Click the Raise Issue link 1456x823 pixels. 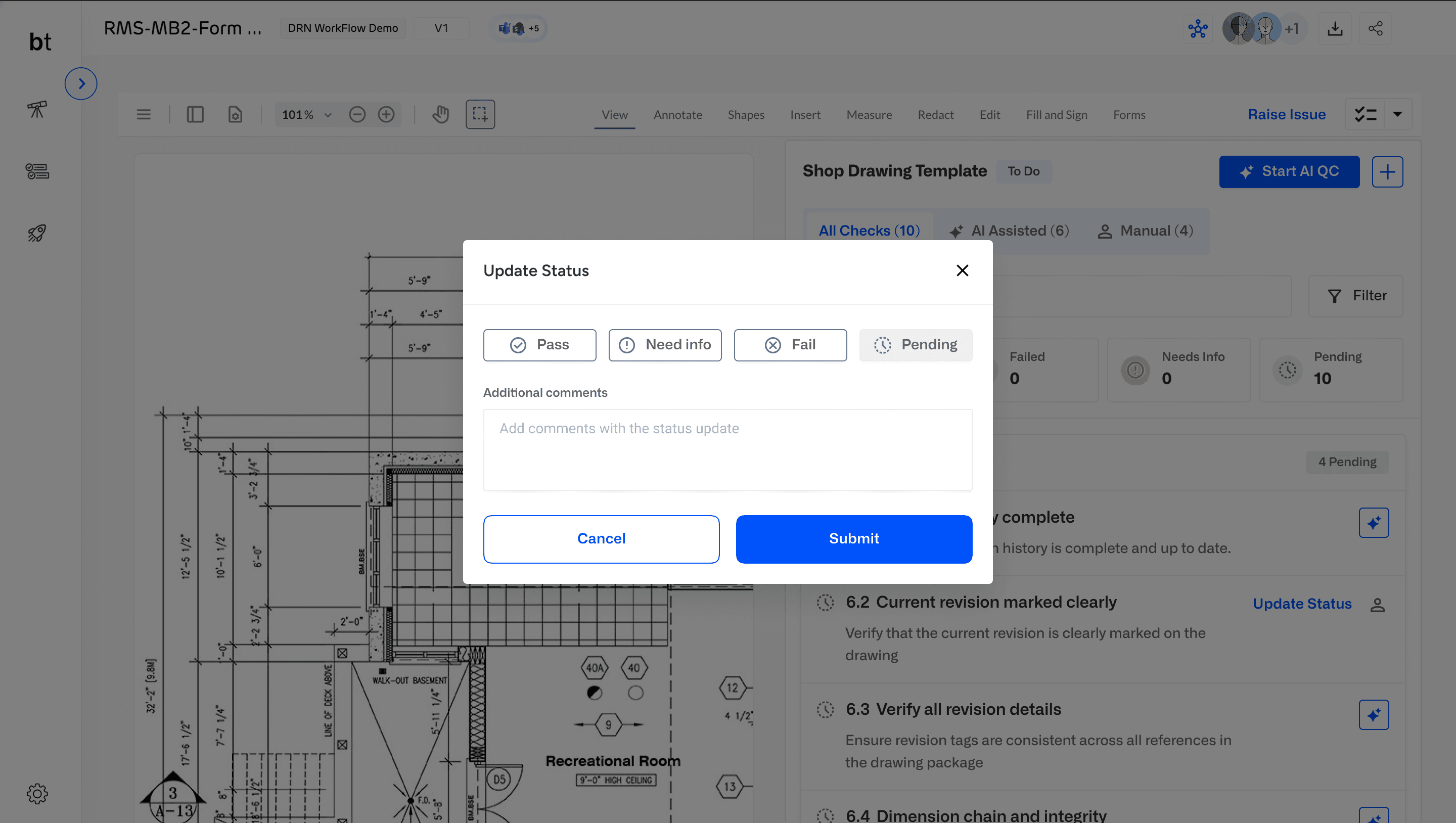coord(1287,115)
